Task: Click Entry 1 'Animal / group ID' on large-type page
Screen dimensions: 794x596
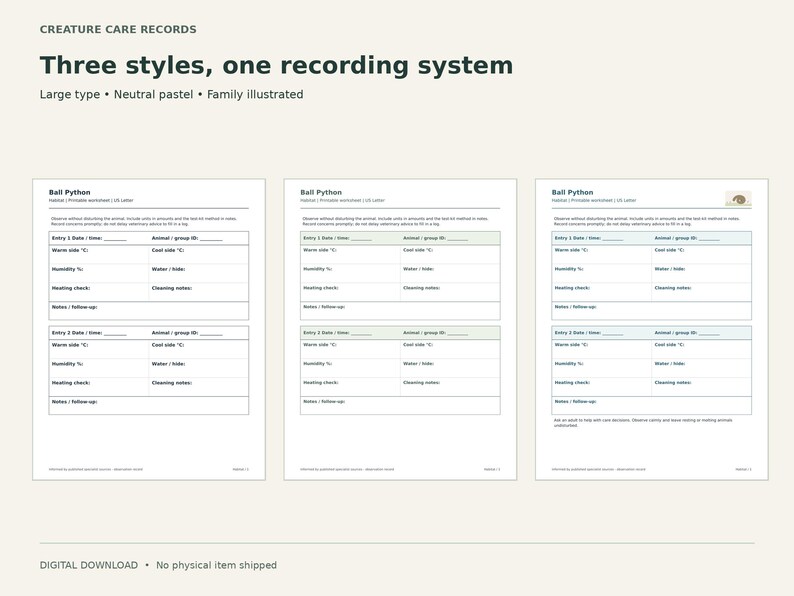Action: click(187, 238)
